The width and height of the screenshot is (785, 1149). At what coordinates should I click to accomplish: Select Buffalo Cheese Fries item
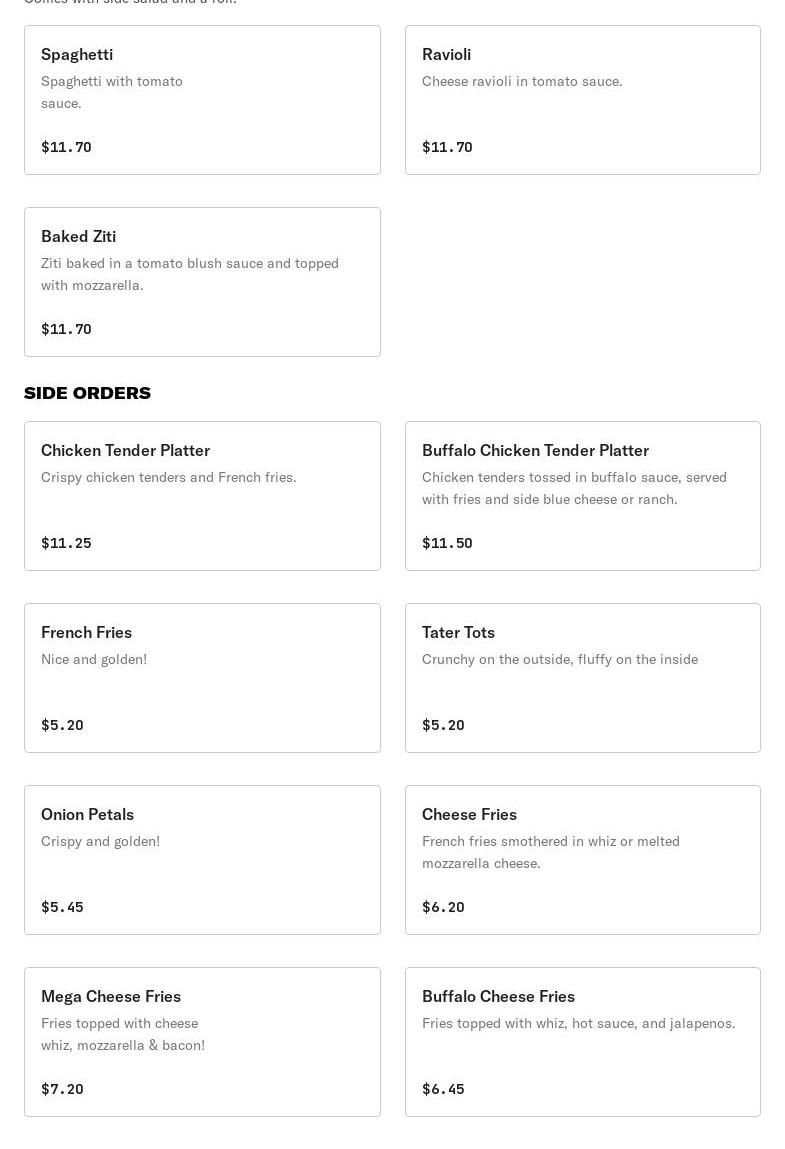(583, 1042)
